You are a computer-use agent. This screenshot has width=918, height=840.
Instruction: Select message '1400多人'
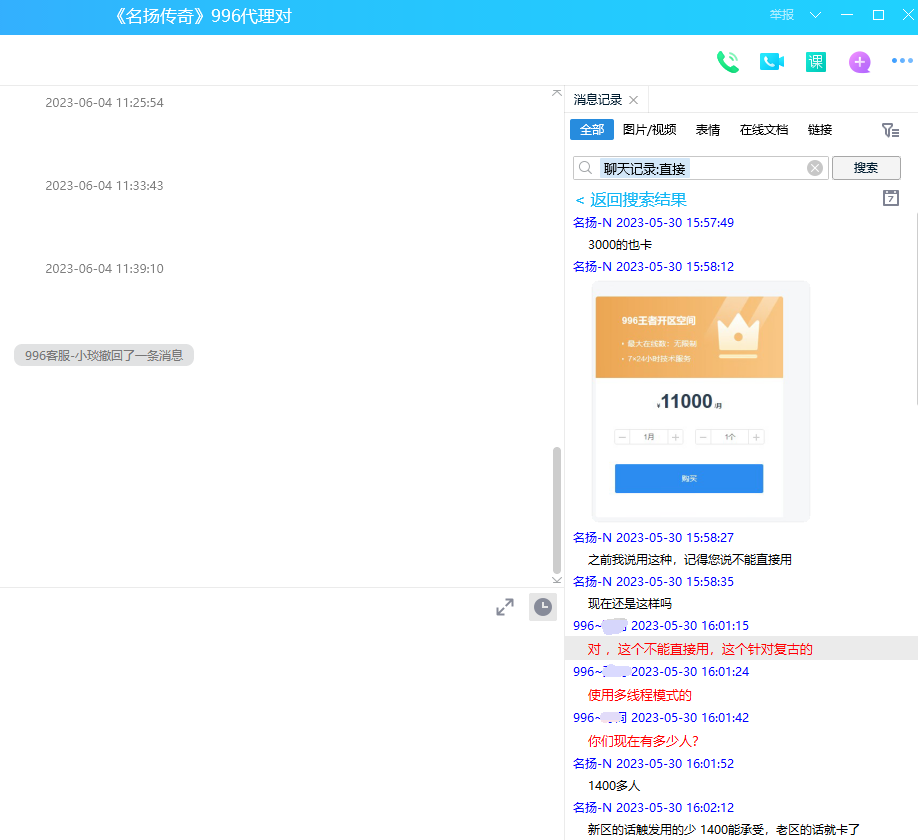click(614, 786)
